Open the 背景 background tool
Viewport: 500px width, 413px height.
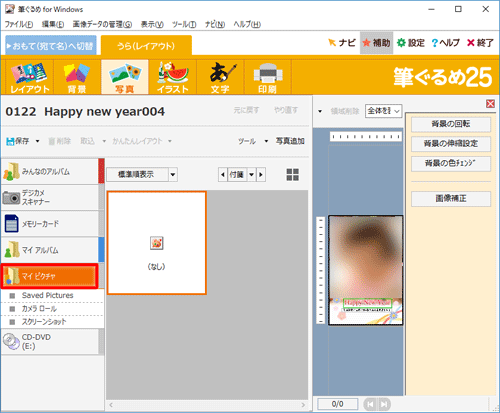point(77,77)
